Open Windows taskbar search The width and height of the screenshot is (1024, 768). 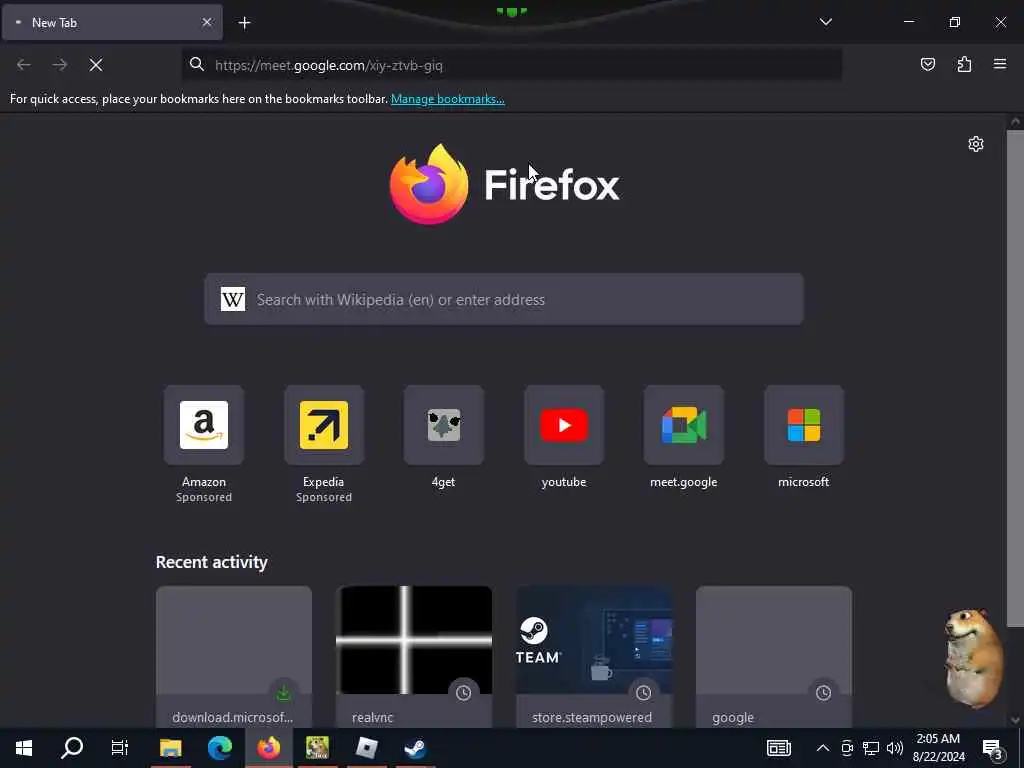[72, 748]
